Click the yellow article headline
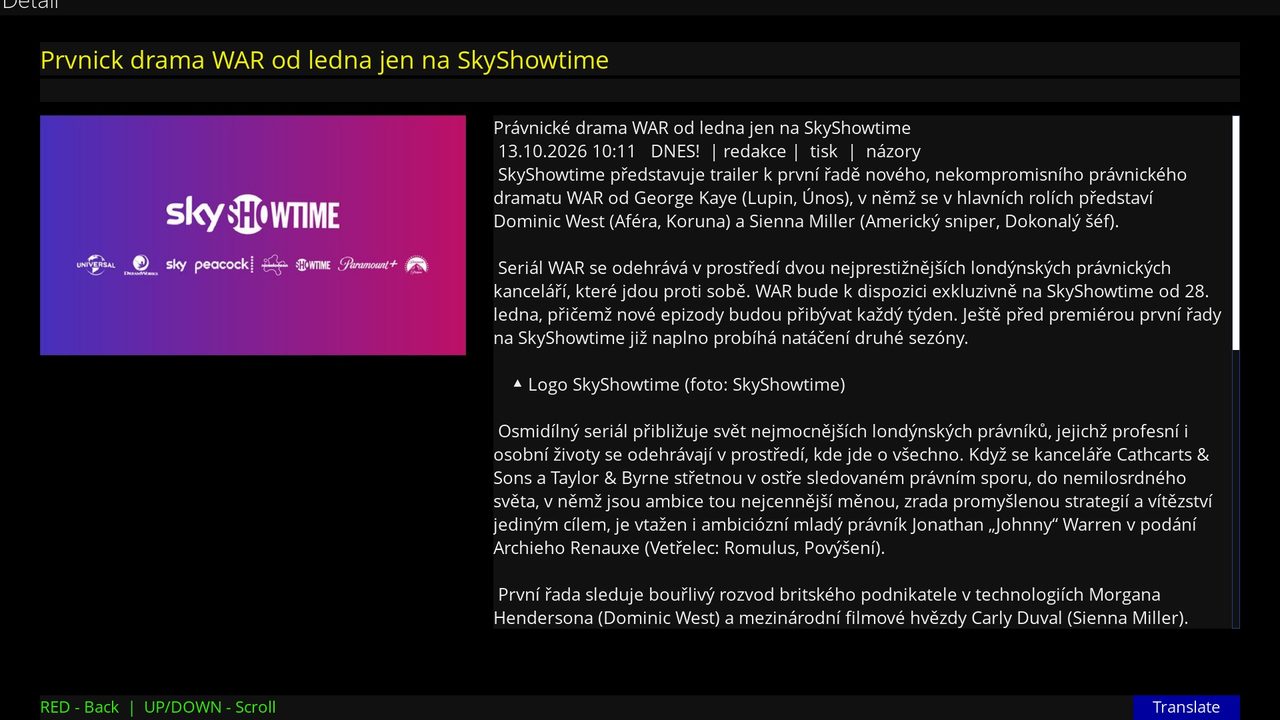The width and height of the screenshot is (1280, 720). [324, 60]
